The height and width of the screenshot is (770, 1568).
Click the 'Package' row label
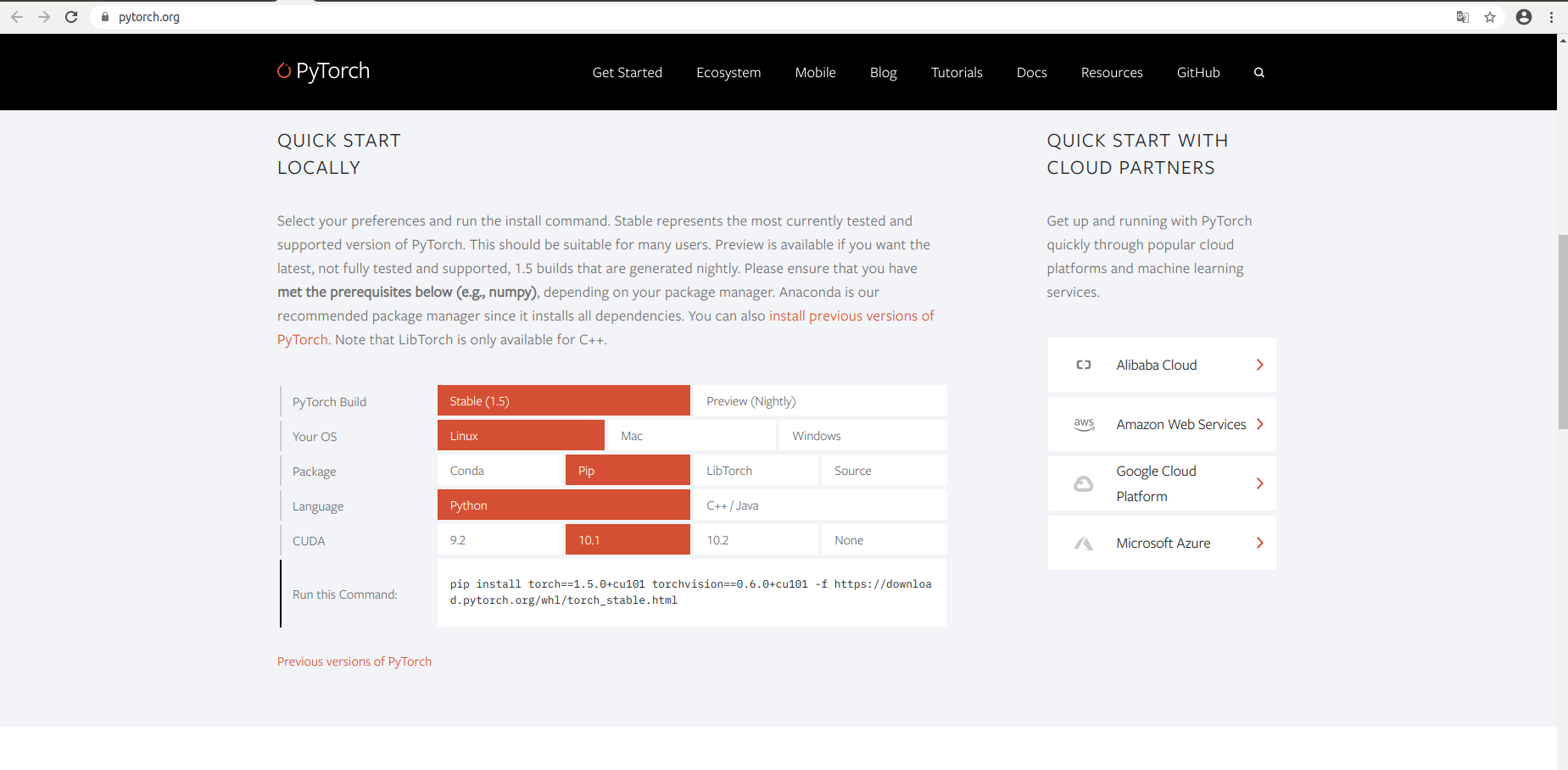pyautogui.click(x=315, y=471)
